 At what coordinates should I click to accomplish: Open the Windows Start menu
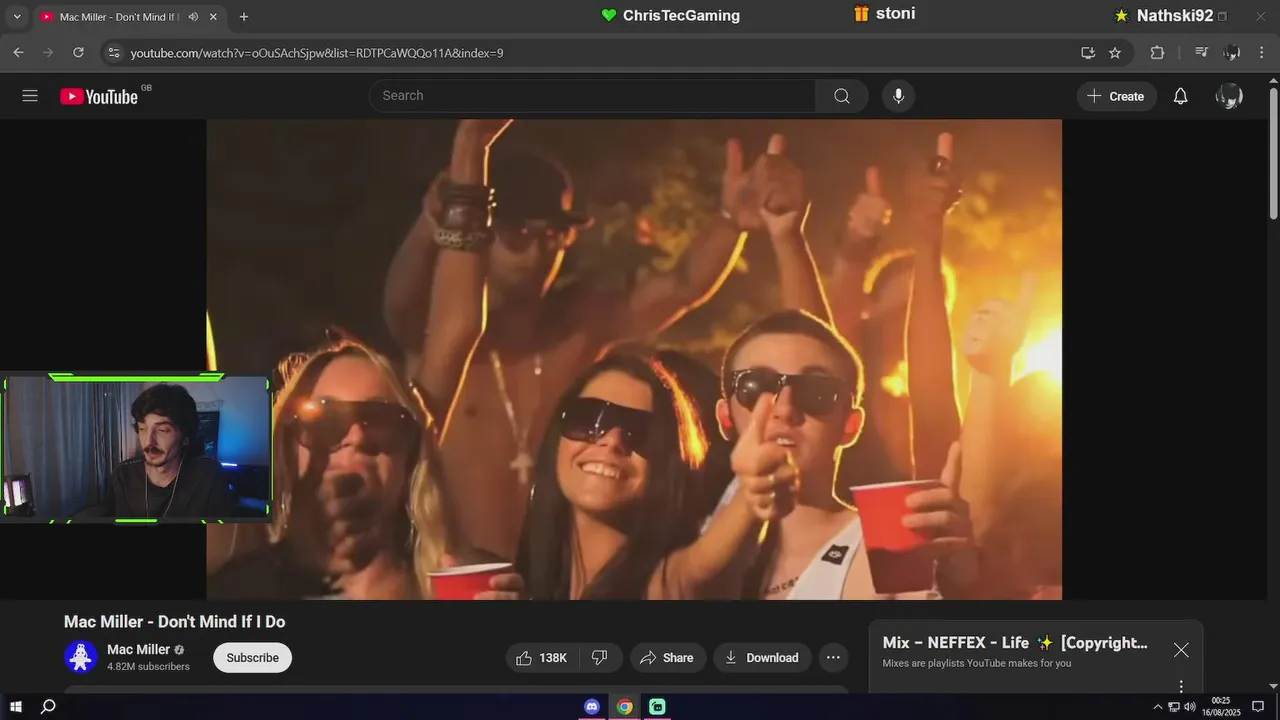(16, 707)
